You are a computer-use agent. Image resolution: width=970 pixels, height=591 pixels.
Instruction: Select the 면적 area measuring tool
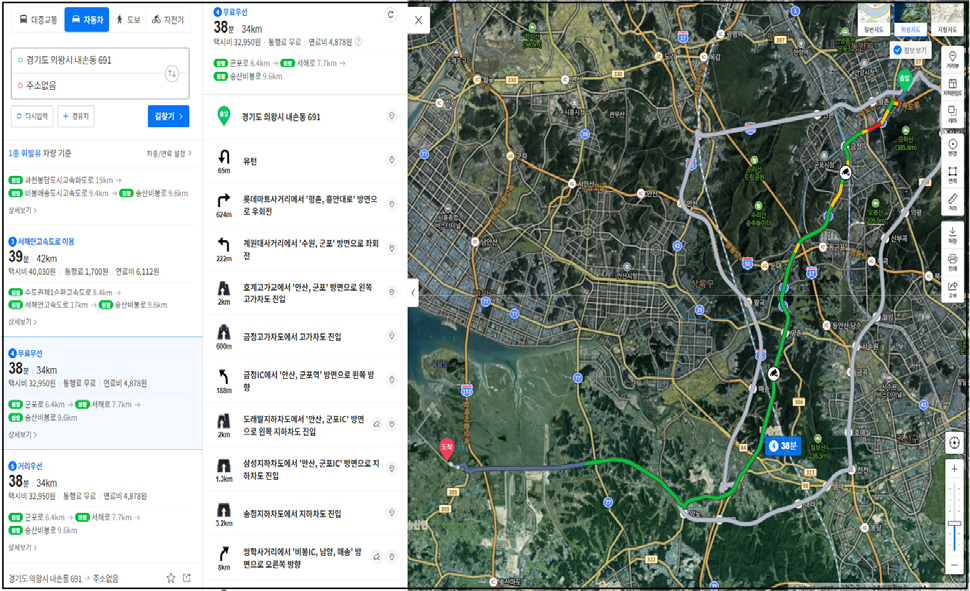click(953, 175)
